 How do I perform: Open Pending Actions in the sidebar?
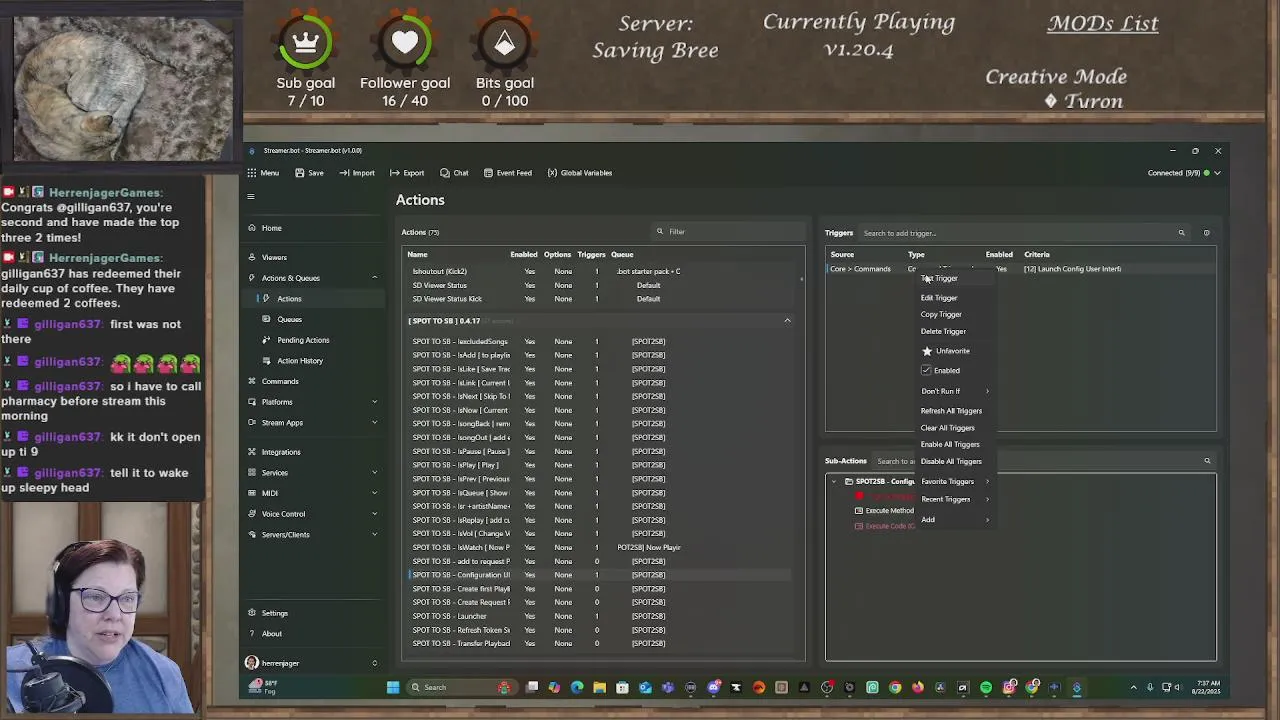(x=302, y=340)
